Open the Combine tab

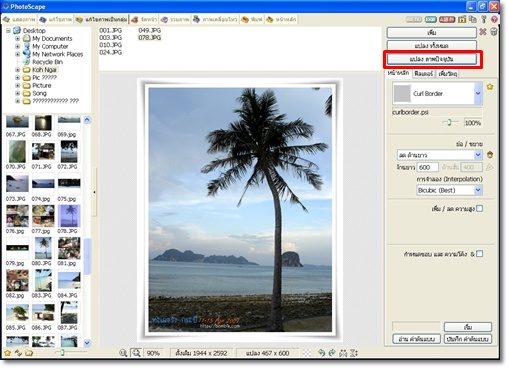[x=175, y=20]
